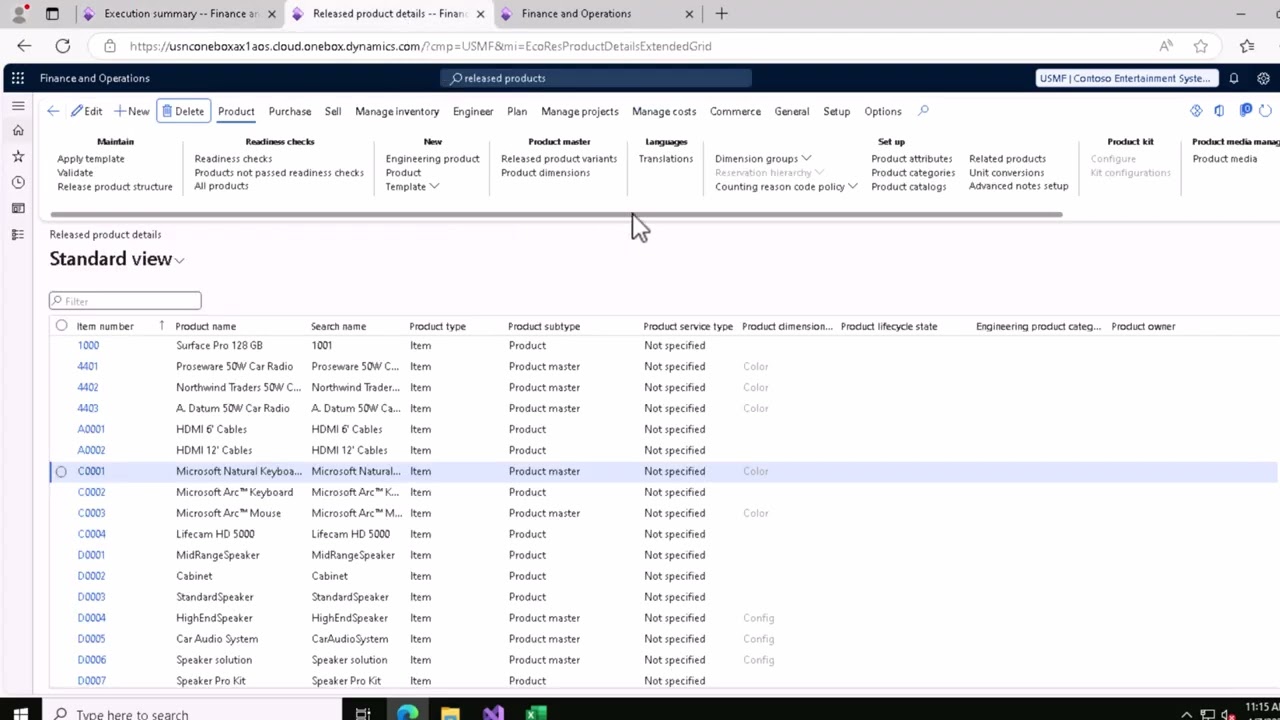
Task: Search the action pane with magnifier icon
Action: [x=923, y=111]
